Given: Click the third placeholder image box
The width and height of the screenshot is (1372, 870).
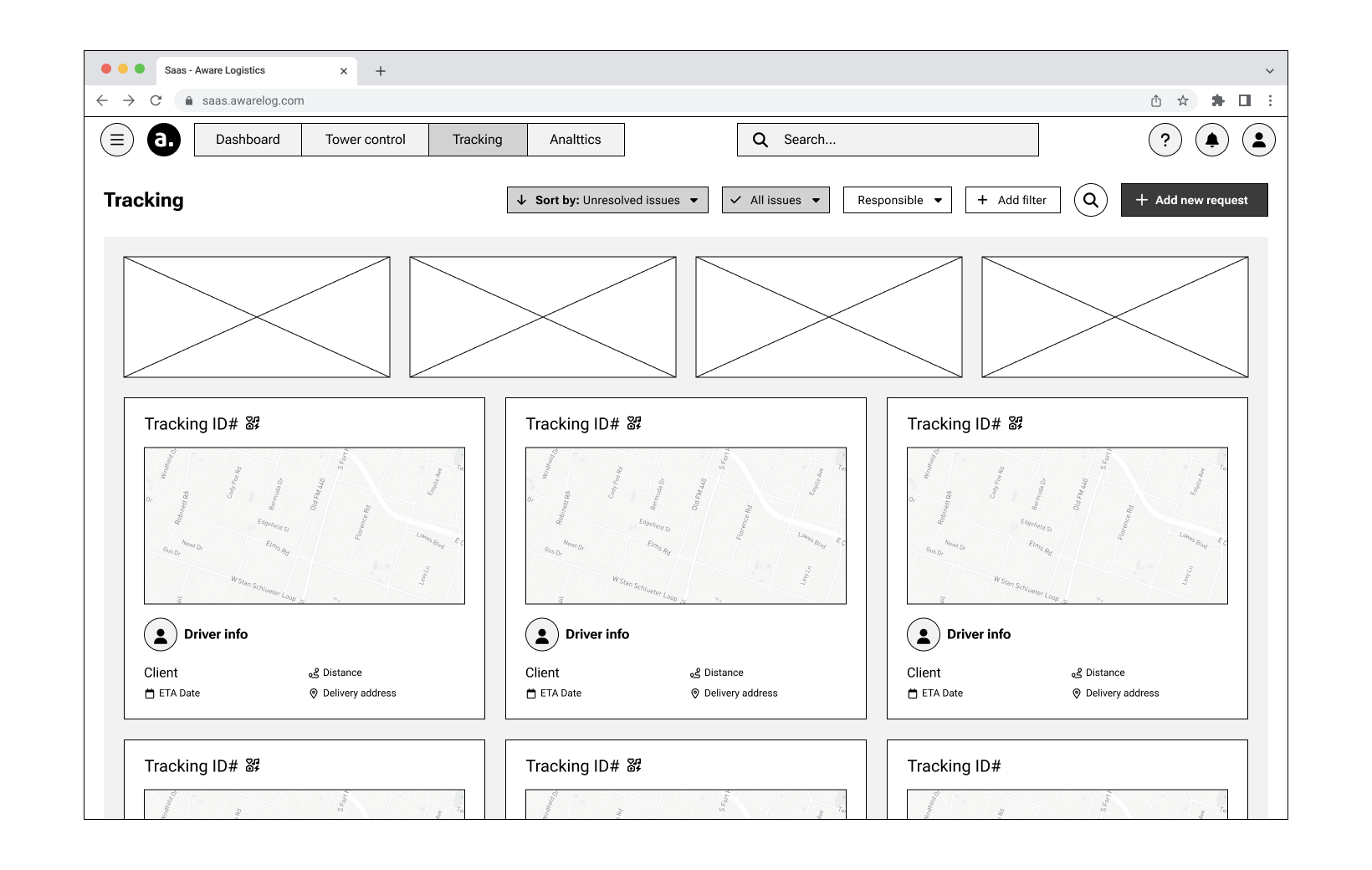Looking at the screenshot, I should pos(829,317).
